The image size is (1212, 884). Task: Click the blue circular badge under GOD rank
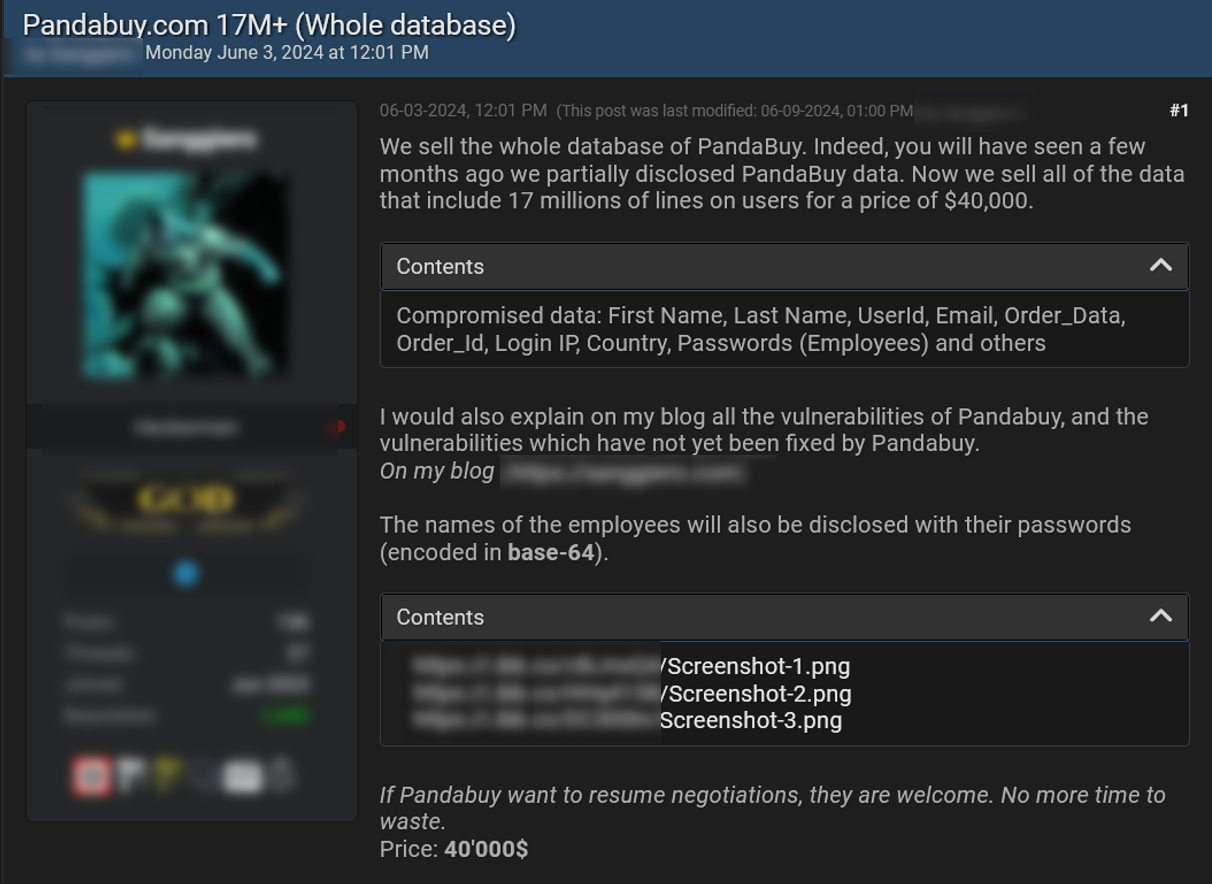(186, 574)
